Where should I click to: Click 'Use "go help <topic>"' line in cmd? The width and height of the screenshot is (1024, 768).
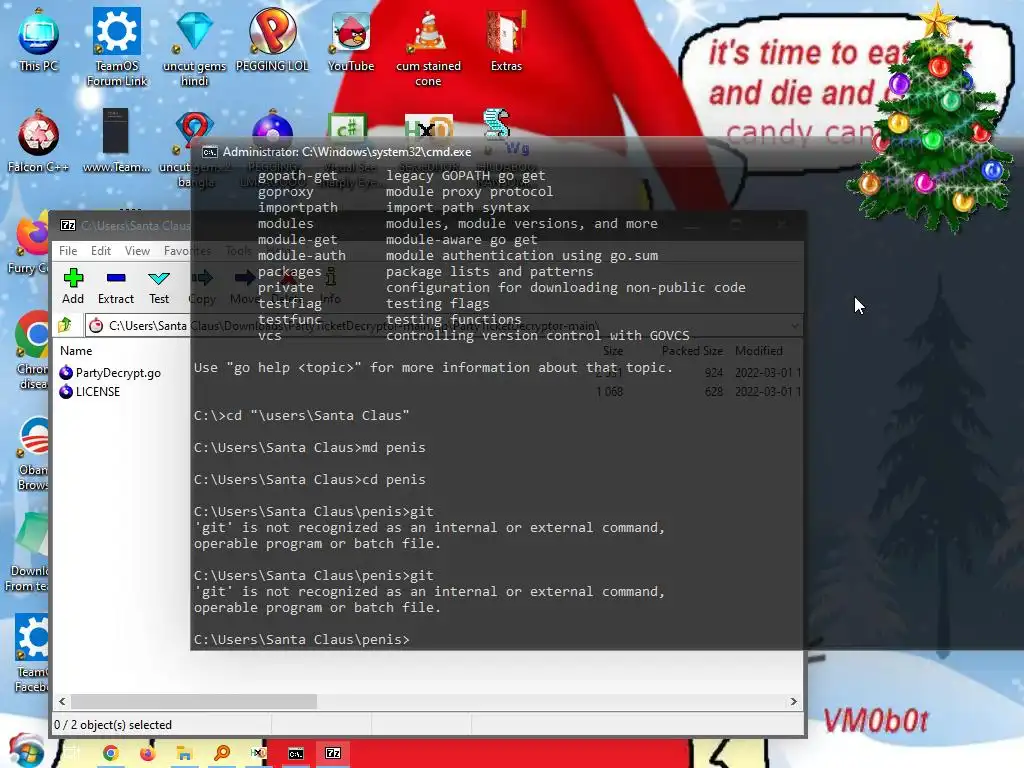[433, 368]
